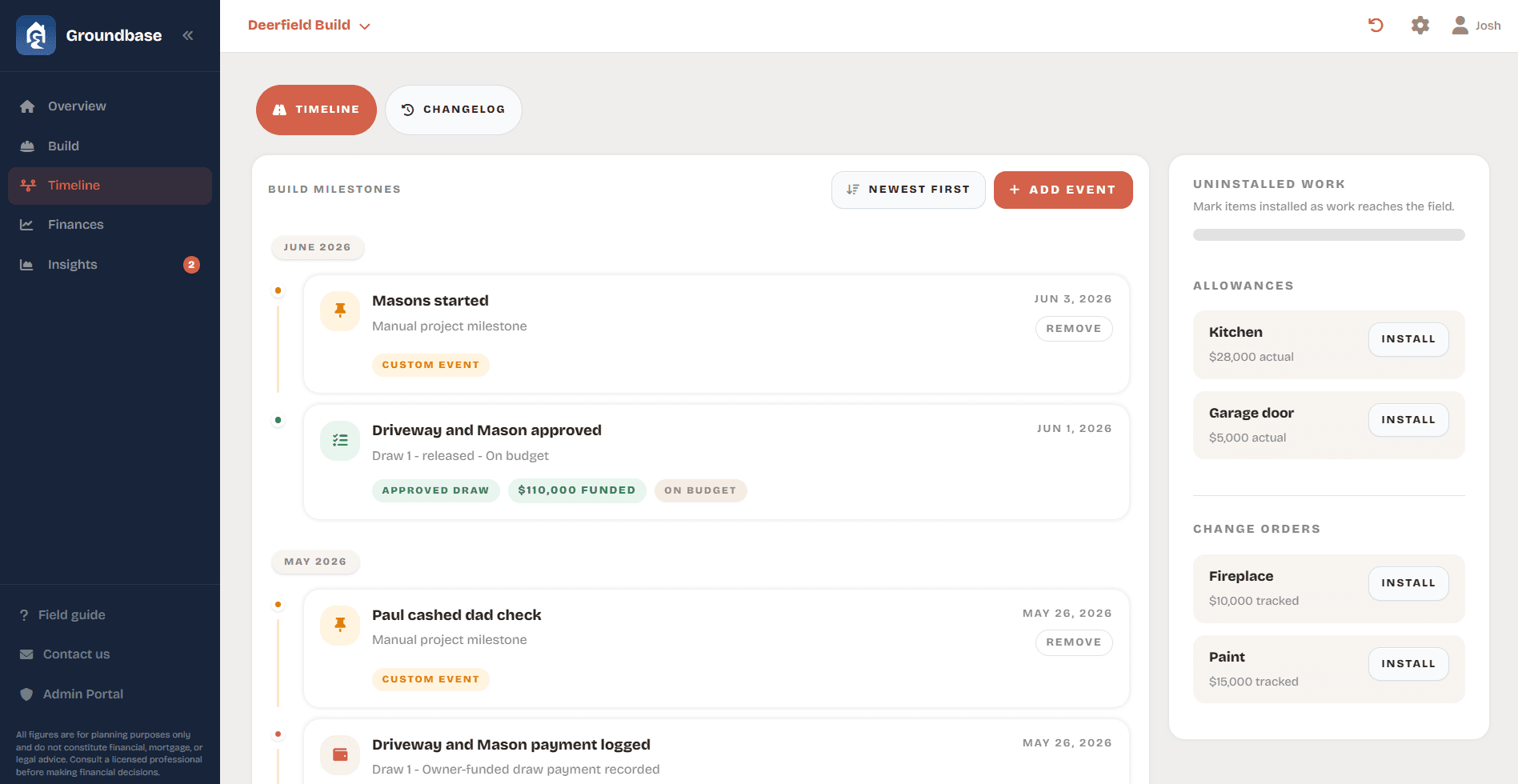Select Timeline in the sidebar
Viewport: 1518px width, 784px height.
click(x=110, y=186)
